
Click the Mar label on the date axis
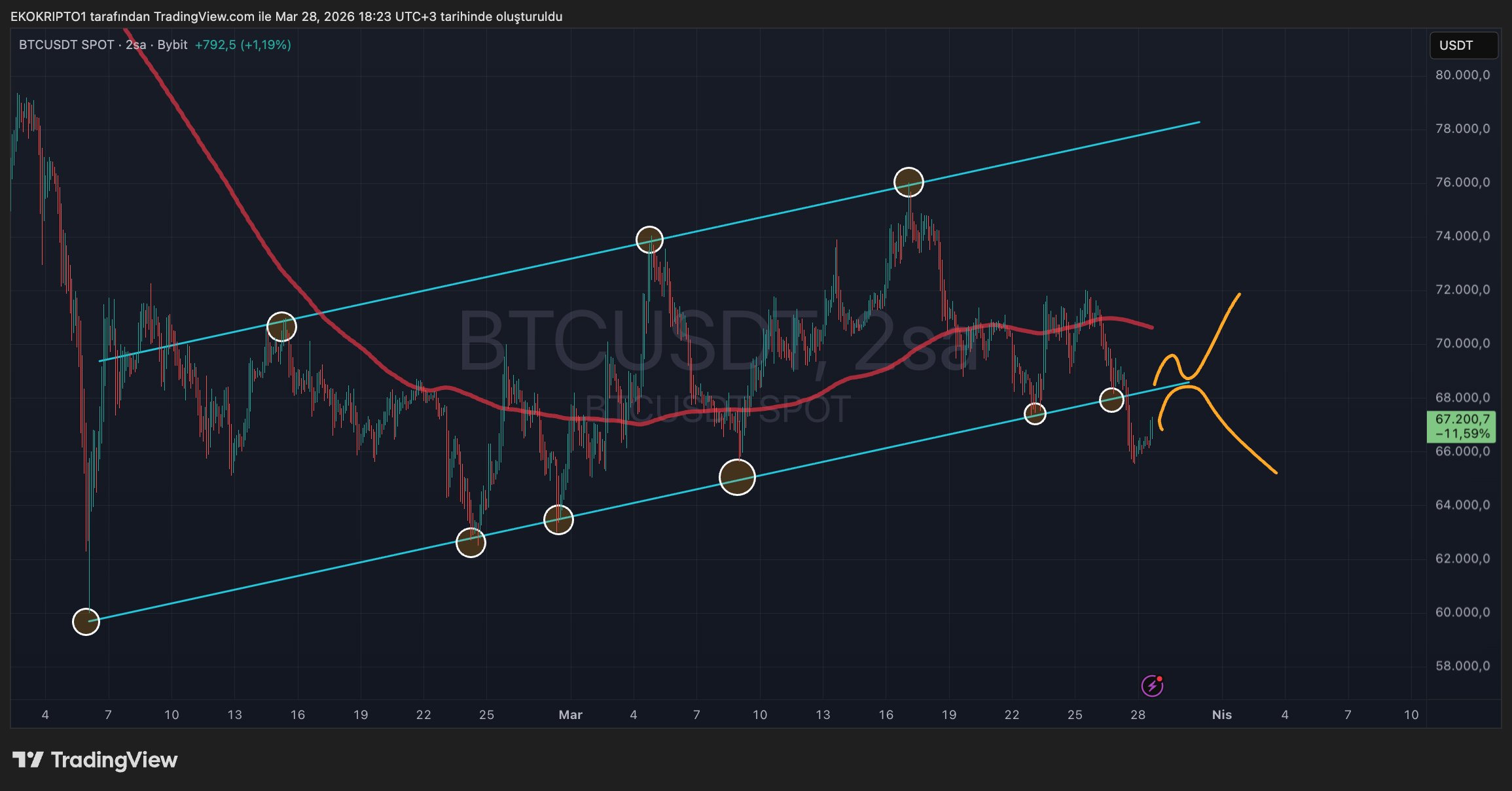[570, 714]
